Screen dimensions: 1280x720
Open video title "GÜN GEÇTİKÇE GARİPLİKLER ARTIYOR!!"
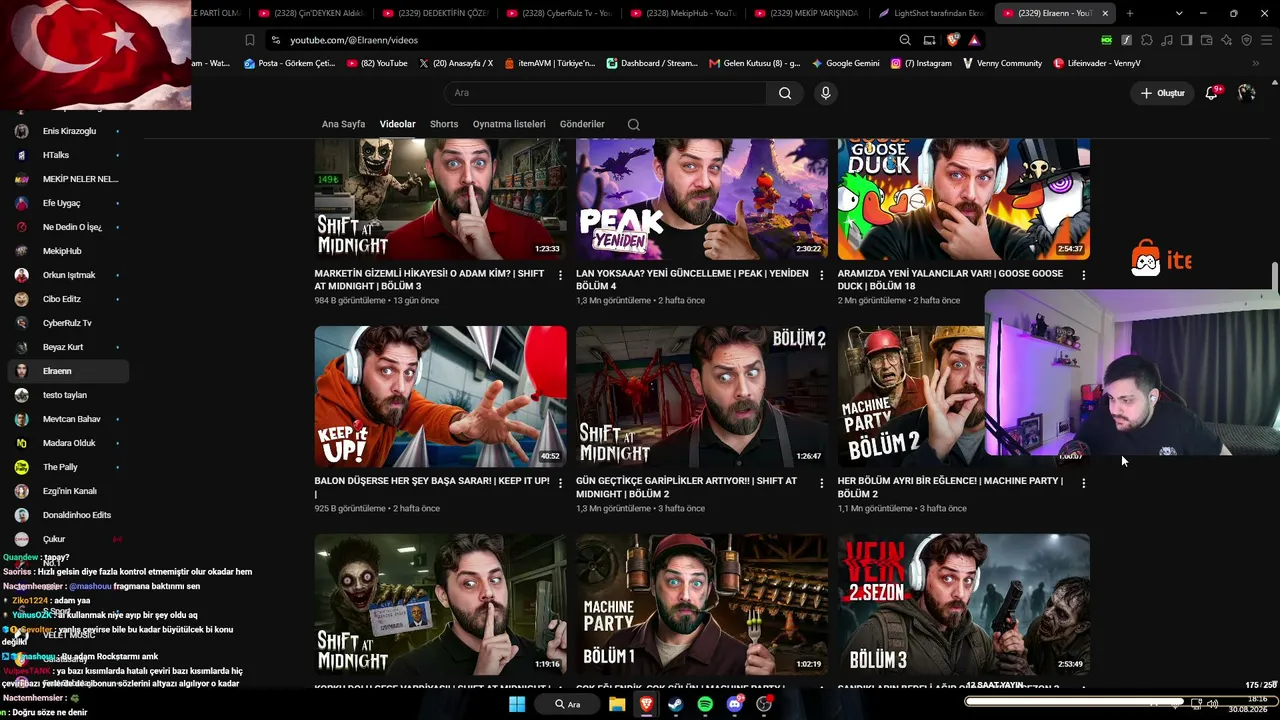pyautogui.click(x=686, y=487)
